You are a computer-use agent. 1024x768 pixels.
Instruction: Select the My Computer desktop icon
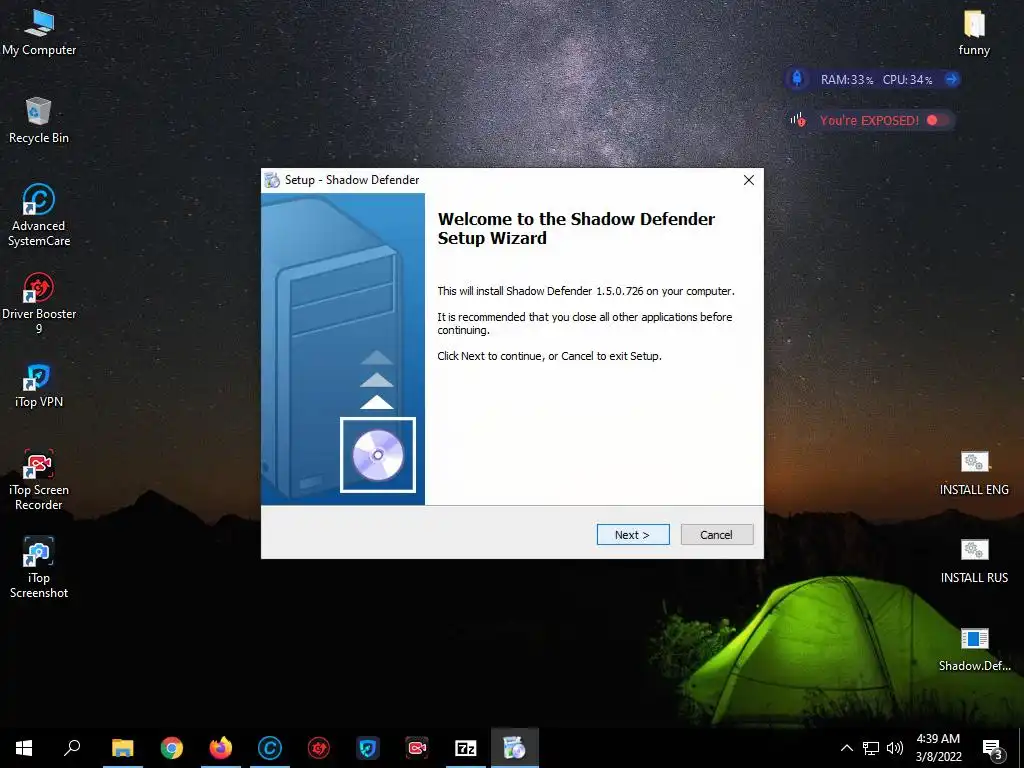pos(39,33)
